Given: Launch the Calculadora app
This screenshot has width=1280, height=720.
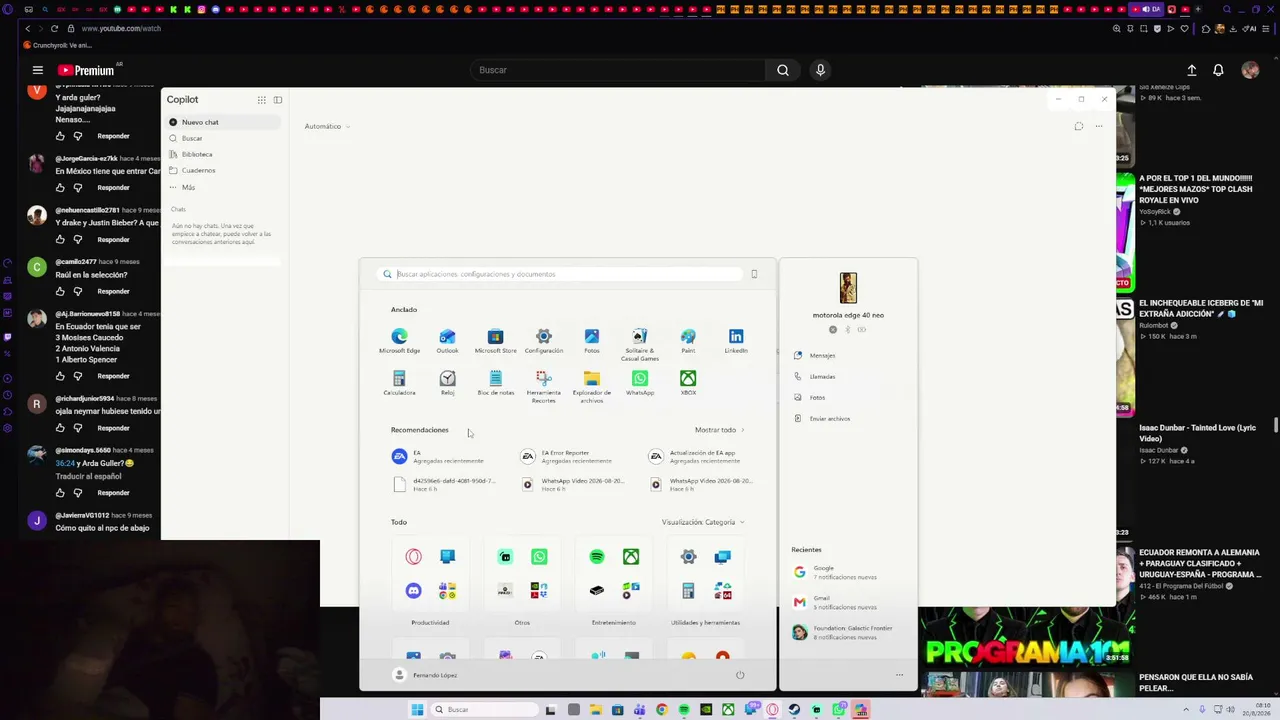Looking at the screenshot, I should pos(399,383).
